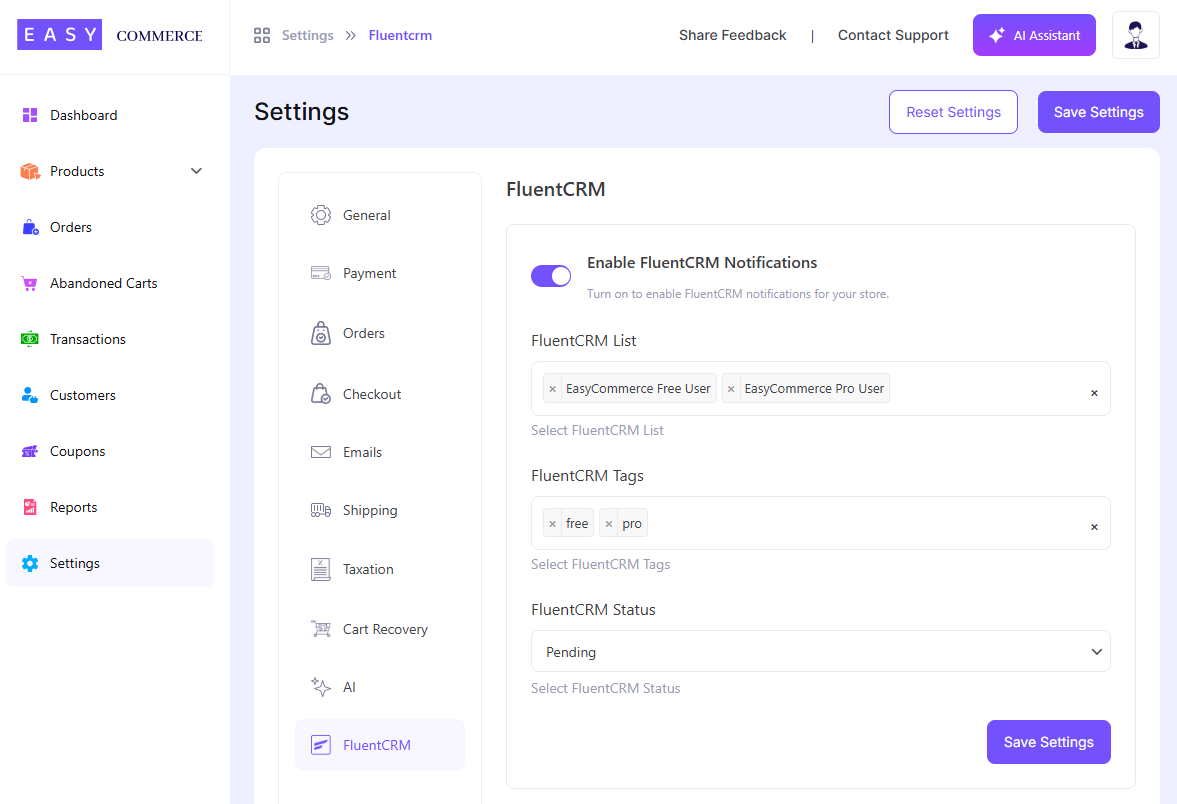The height and width of the screenshot is (804, 1177).
Task: Click the Abandoned Carts cart icon
Action: pyautogui.click(x=30, y=283)
